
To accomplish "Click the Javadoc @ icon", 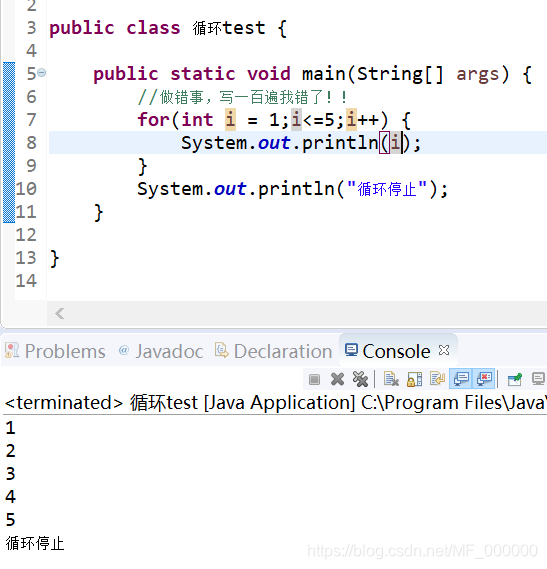I will click(124, 350).
